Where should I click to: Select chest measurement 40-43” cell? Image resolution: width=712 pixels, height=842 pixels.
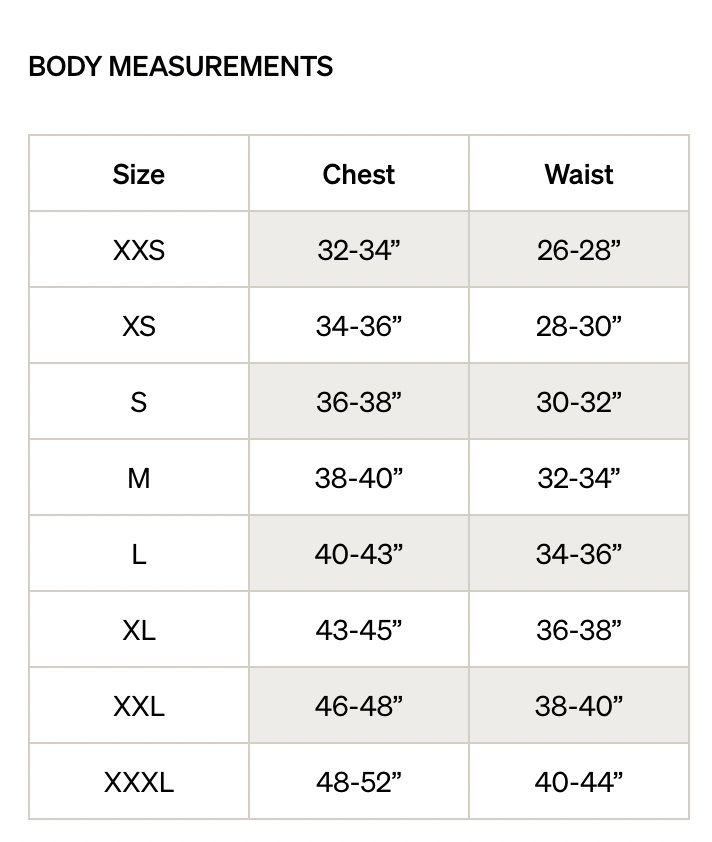[359, 554]
